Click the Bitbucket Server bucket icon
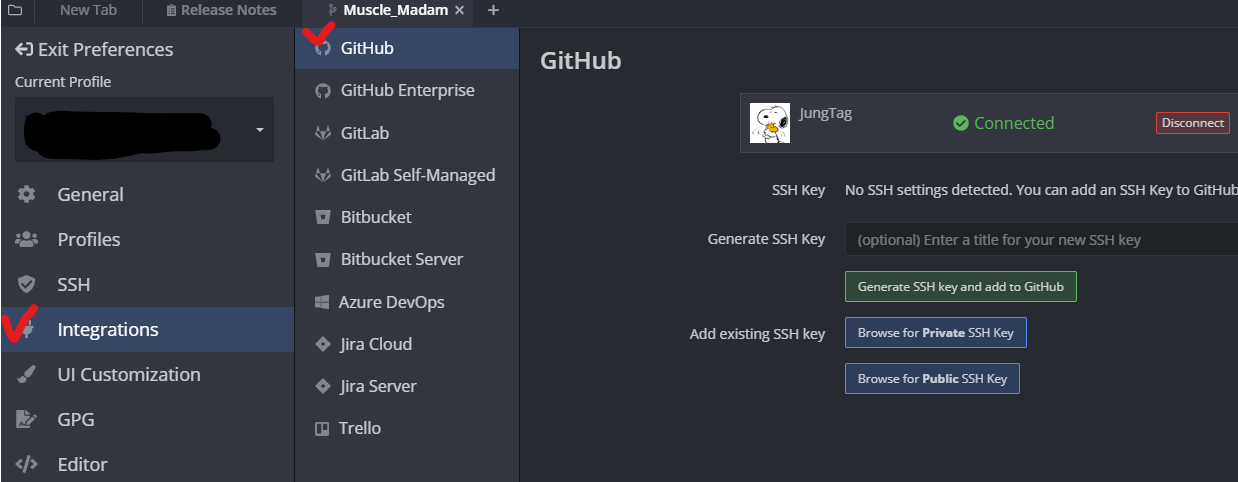 point(322,260)
